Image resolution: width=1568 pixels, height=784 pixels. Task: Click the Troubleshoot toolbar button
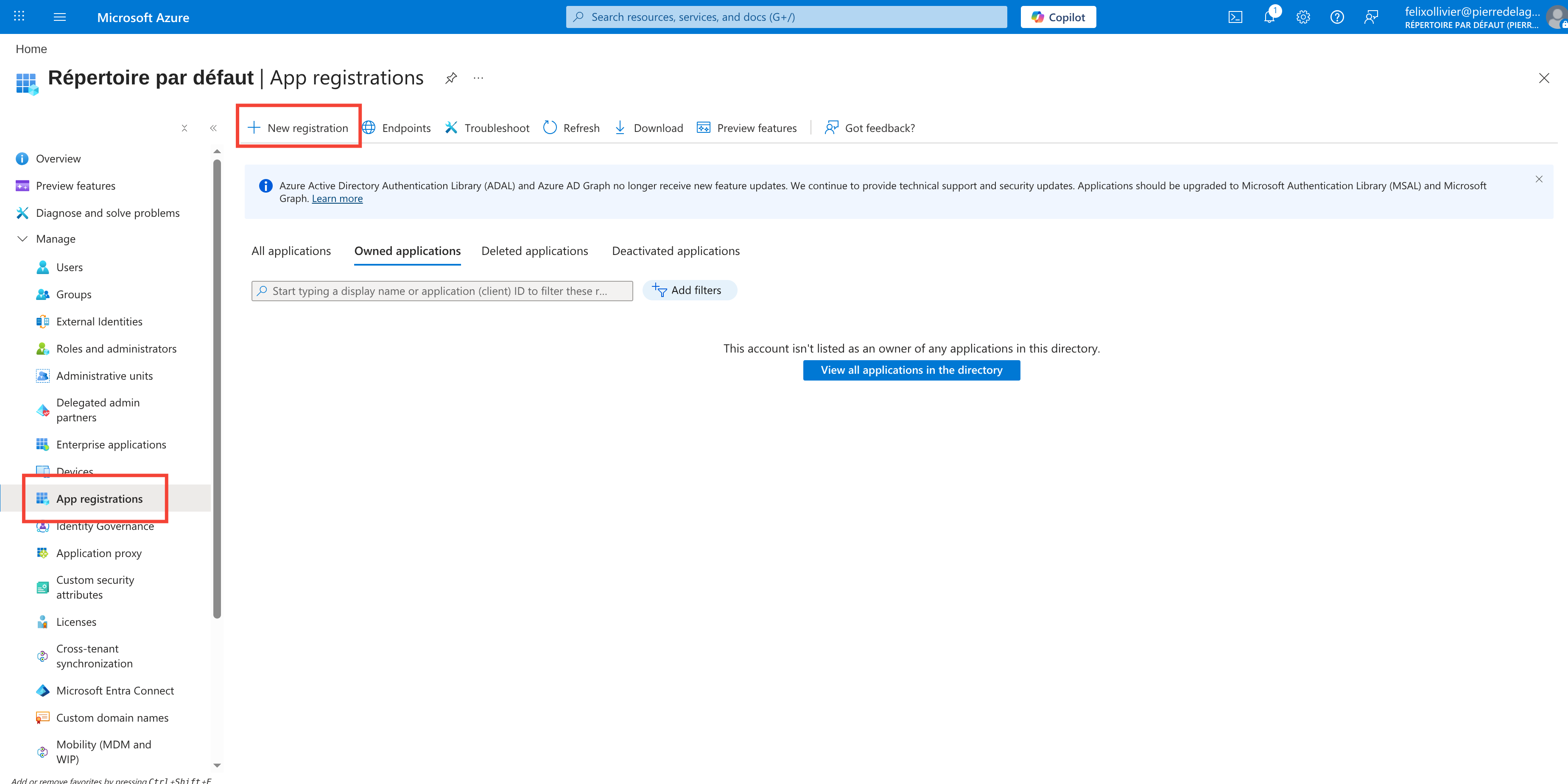[487, 128]
